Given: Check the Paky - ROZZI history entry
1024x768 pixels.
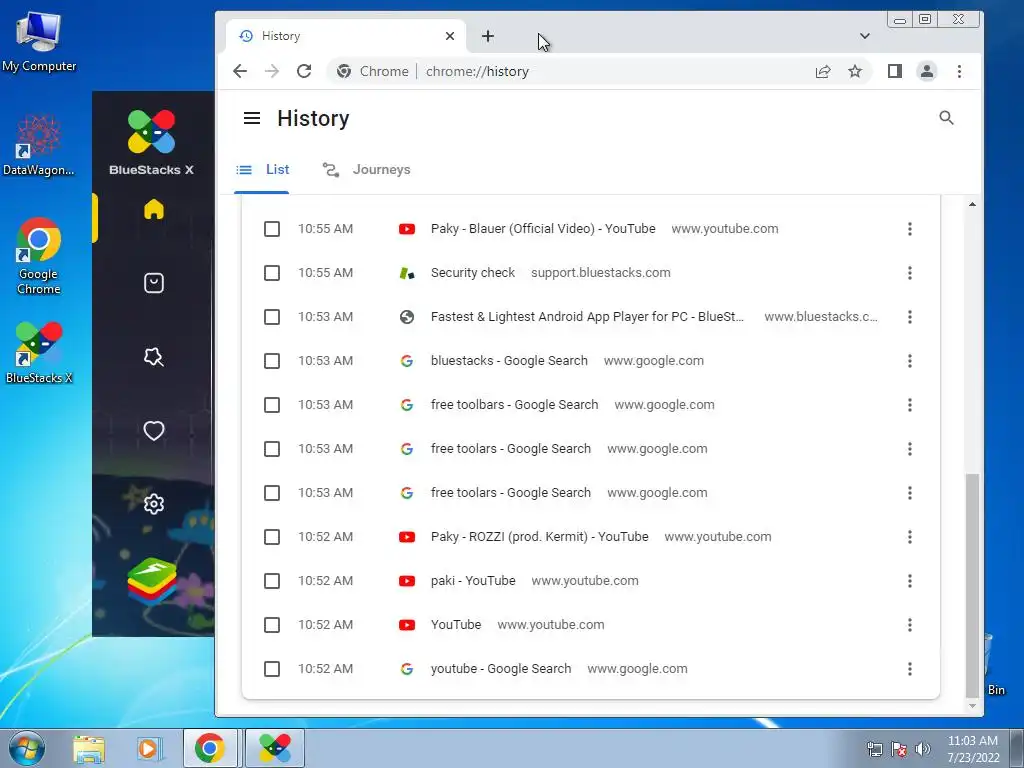Looking at the screenshot, I should [272, 537].
